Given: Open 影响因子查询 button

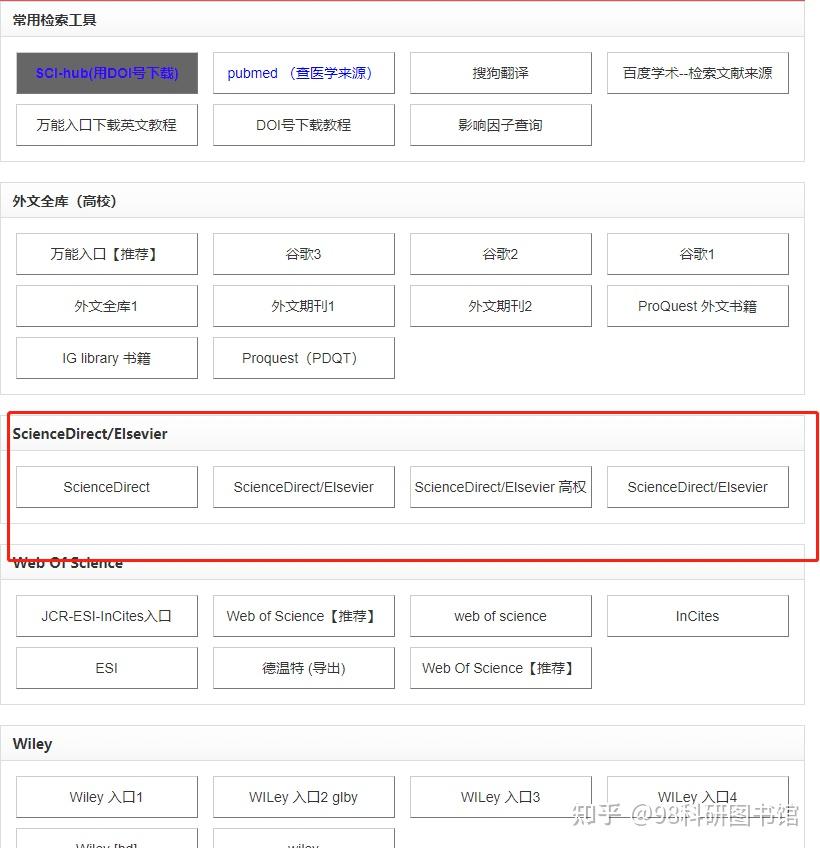Looking at the screenshot, I should [x=500, y=125].
